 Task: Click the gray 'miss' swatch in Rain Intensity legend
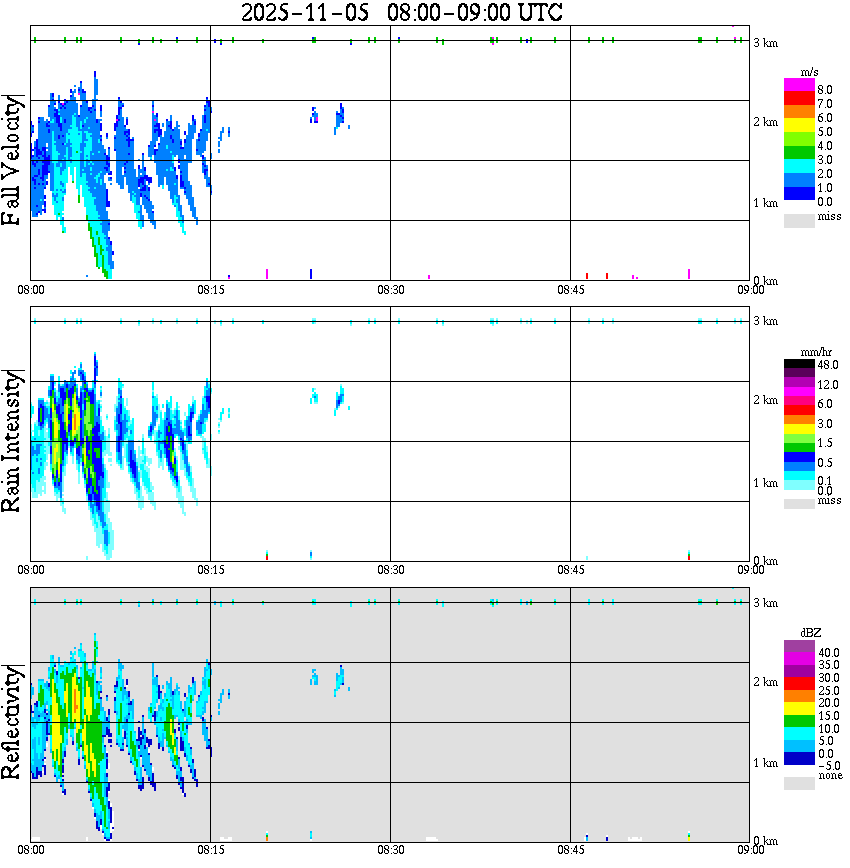click(799, 504)
